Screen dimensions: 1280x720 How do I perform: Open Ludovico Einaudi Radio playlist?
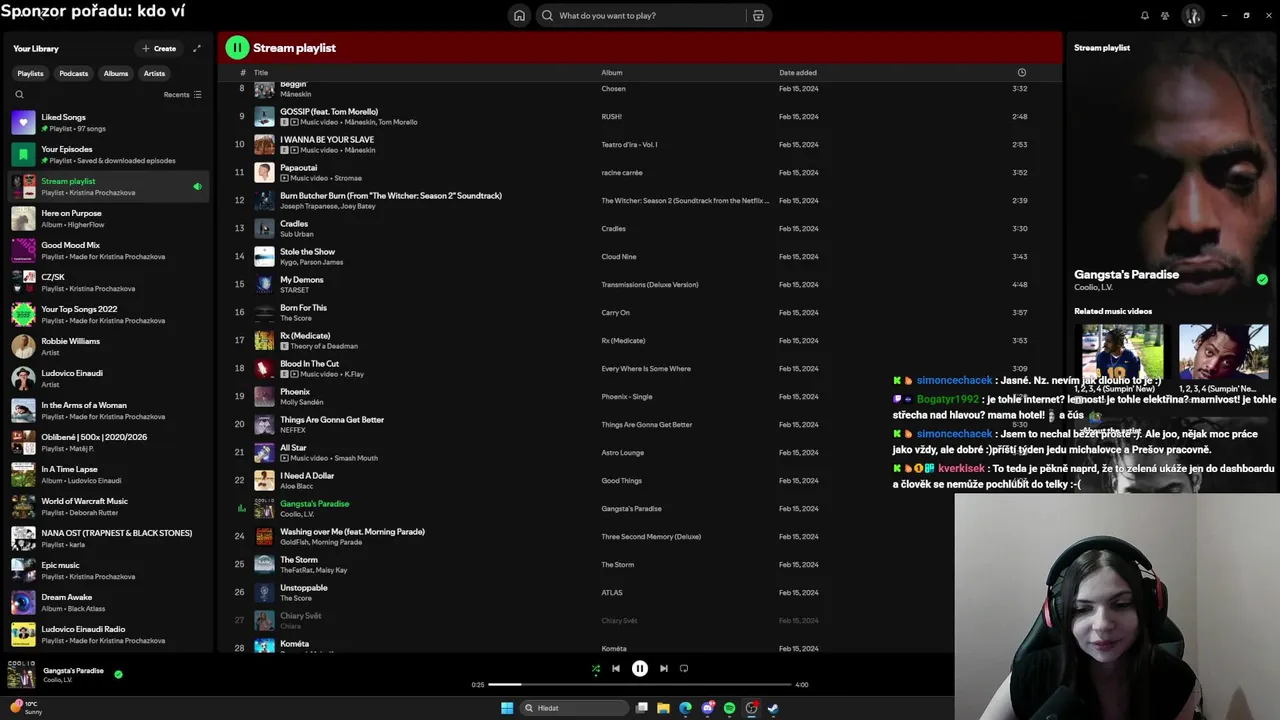108,634
